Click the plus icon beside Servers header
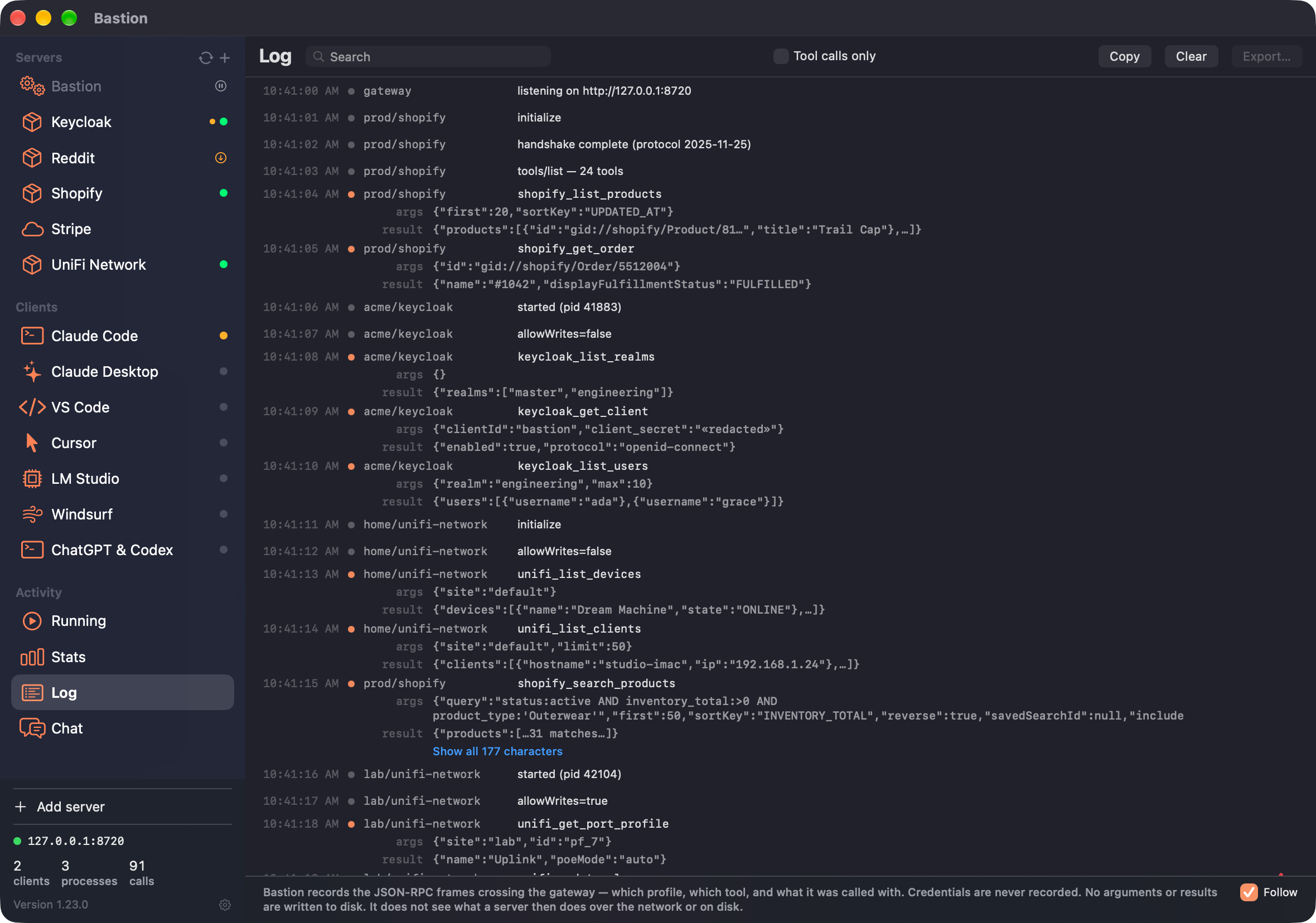The width and height of the screenshot is (1316, 923). pos(225,58)
